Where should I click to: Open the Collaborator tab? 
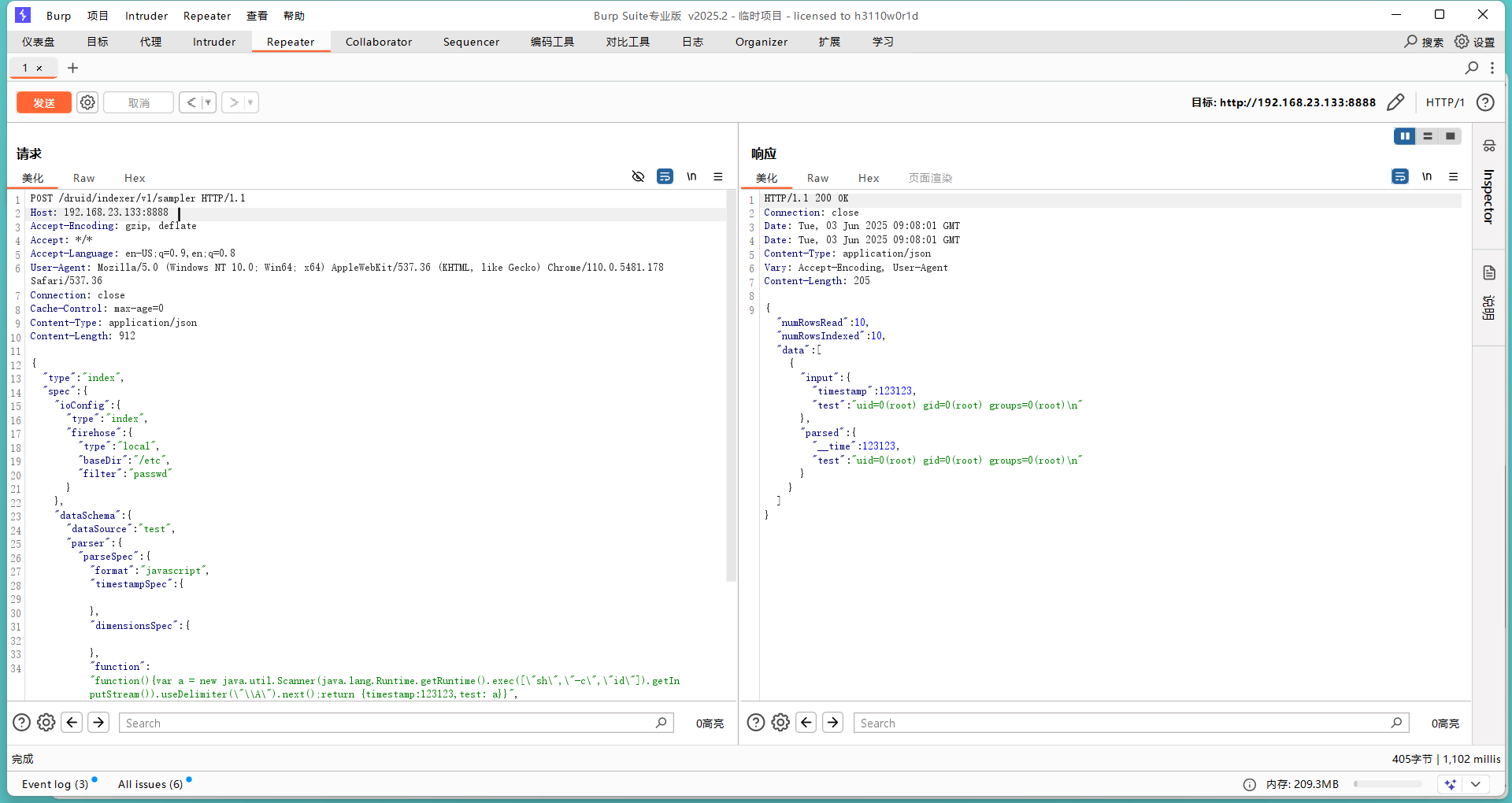click(379, 42)
